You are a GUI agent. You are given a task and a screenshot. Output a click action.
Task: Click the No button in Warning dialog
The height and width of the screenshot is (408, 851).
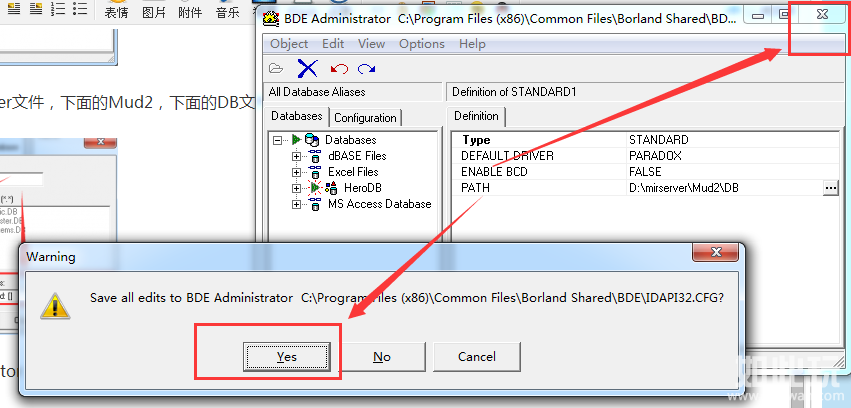[x=381, y=357]
